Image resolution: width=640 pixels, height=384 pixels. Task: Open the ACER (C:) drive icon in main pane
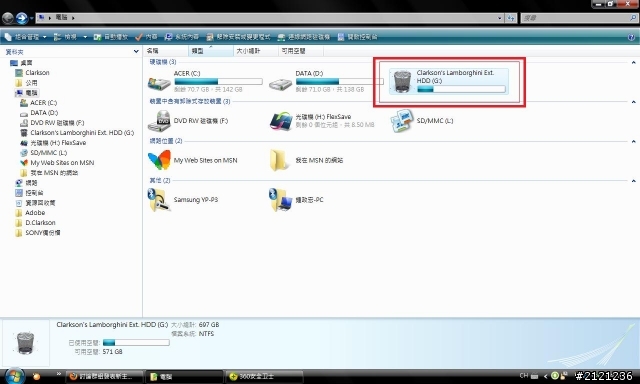click(x=159, y=83)
